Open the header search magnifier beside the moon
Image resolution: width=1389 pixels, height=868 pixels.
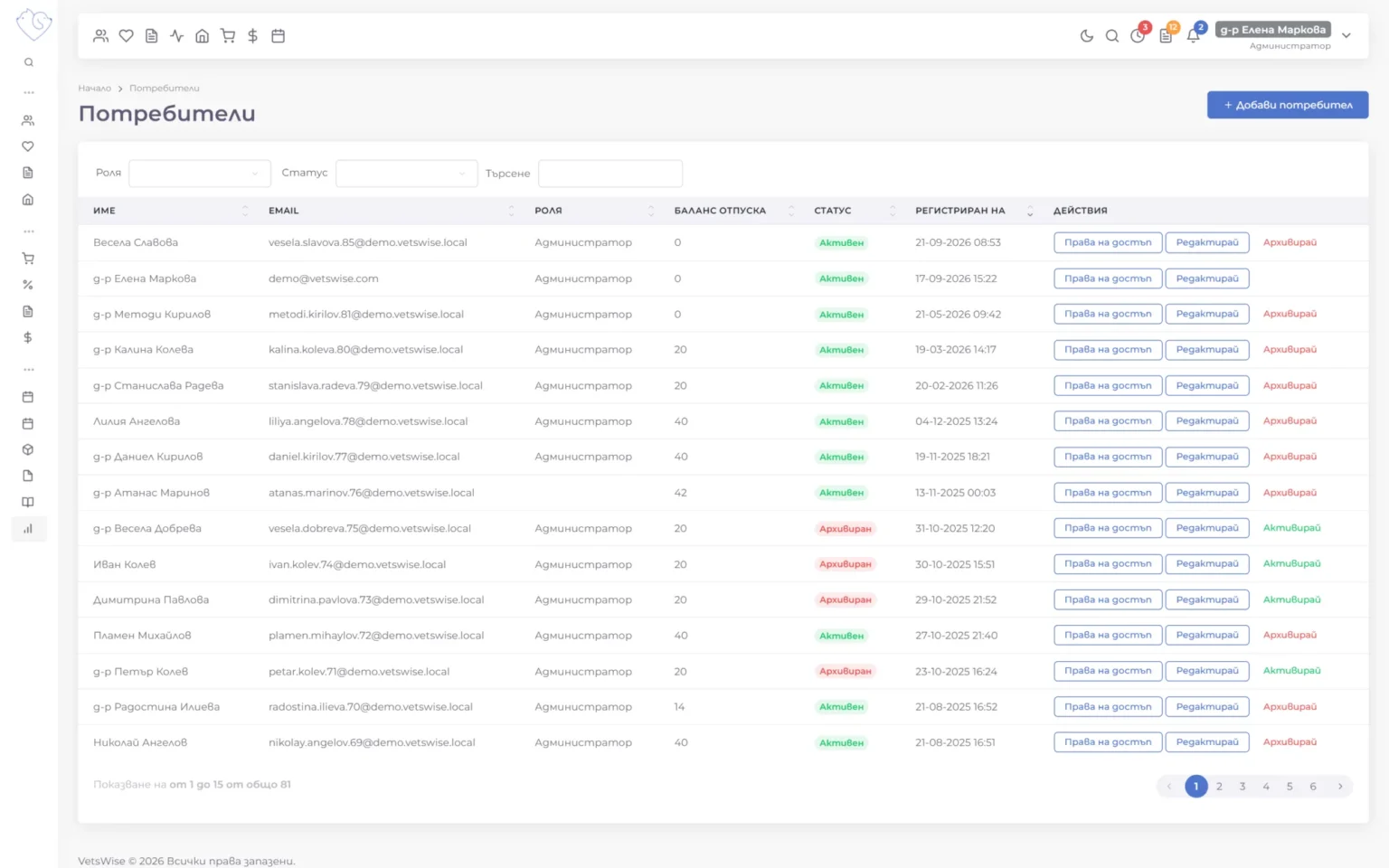coord(1112,36)
